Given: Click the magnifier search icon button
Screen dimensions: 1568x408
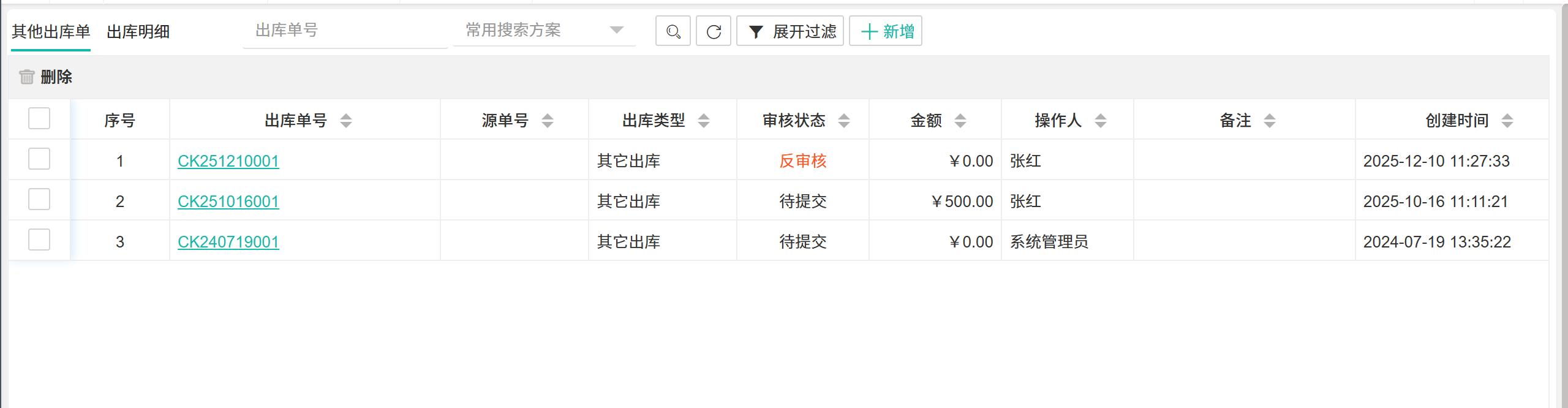Looking at the screenshot, I should click(673, 31).
